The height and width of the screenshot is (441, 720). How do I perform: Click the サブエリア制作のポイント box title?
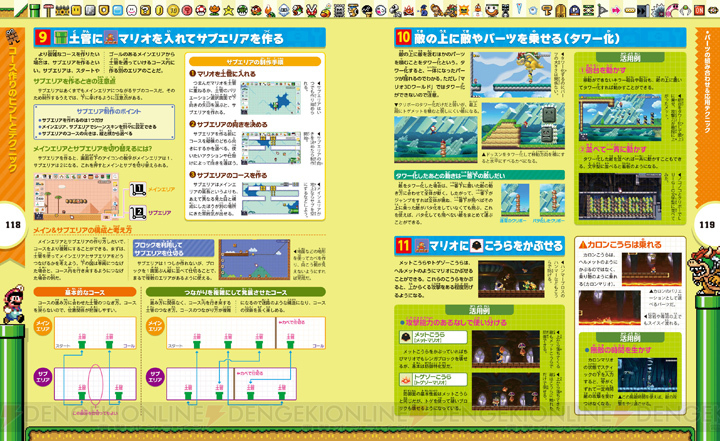click(x=109, y=111)
